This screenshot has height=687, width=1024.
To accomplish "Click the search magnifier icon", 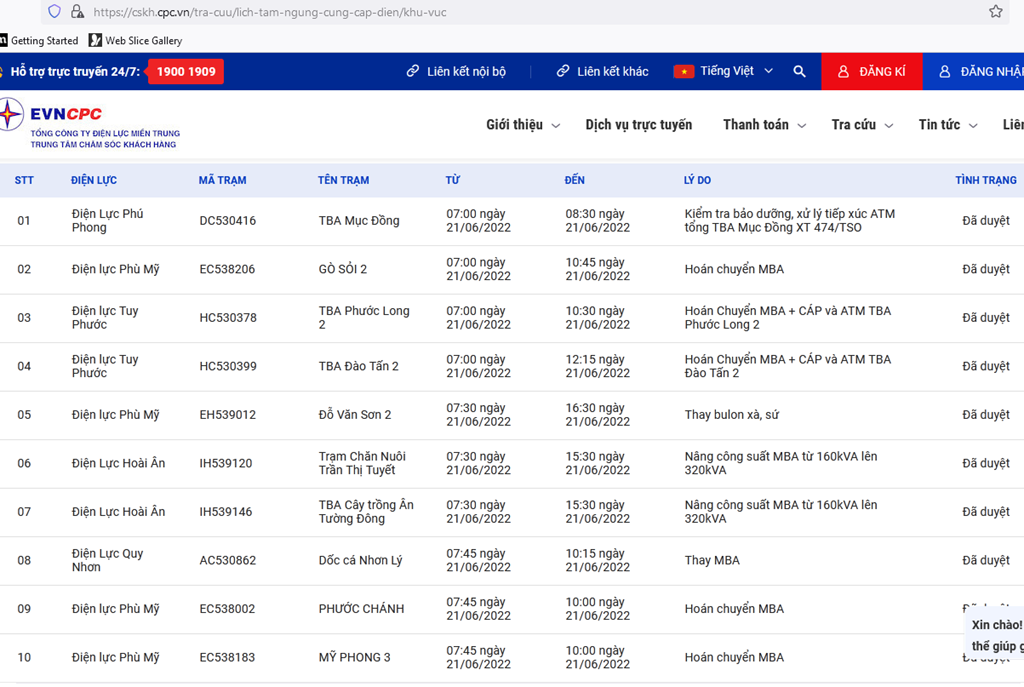I will pyautogui.click(x=799, y=72).
